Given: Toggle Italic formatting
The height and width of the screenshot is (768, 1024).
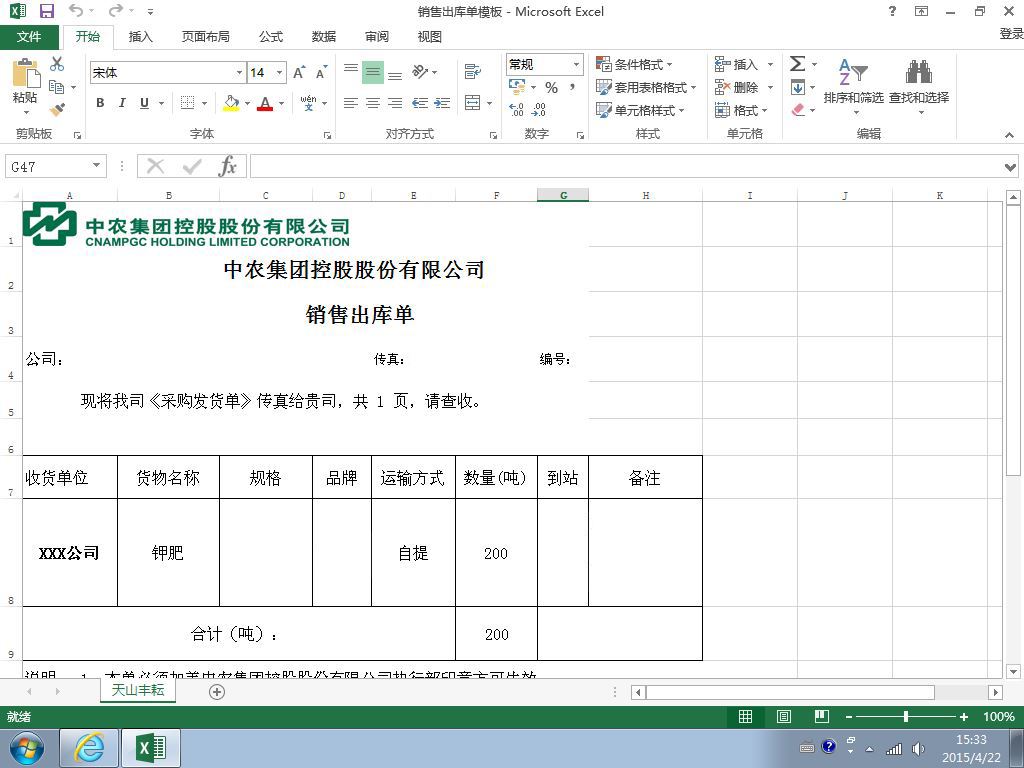Looking at the screenshot, I should pos(122,103).
